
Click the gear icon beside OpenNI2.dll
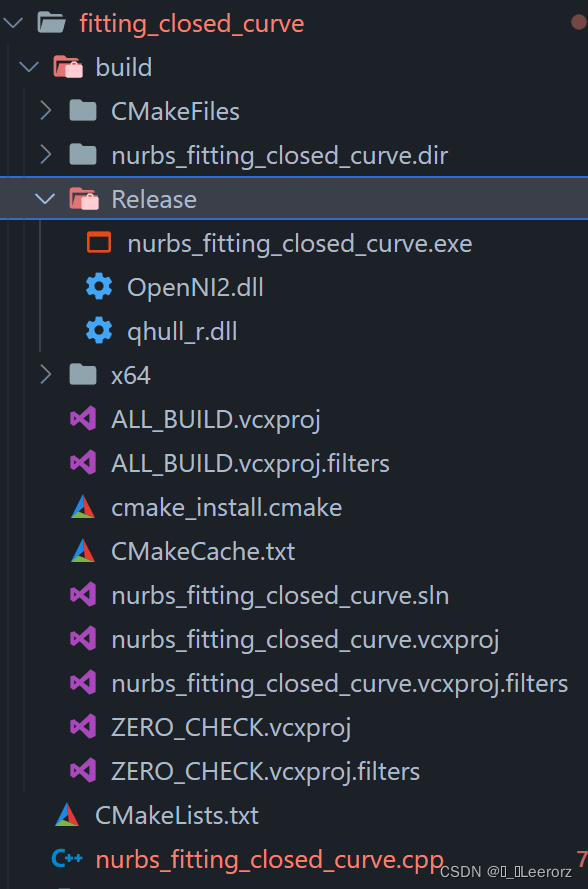tap(98, 286)
